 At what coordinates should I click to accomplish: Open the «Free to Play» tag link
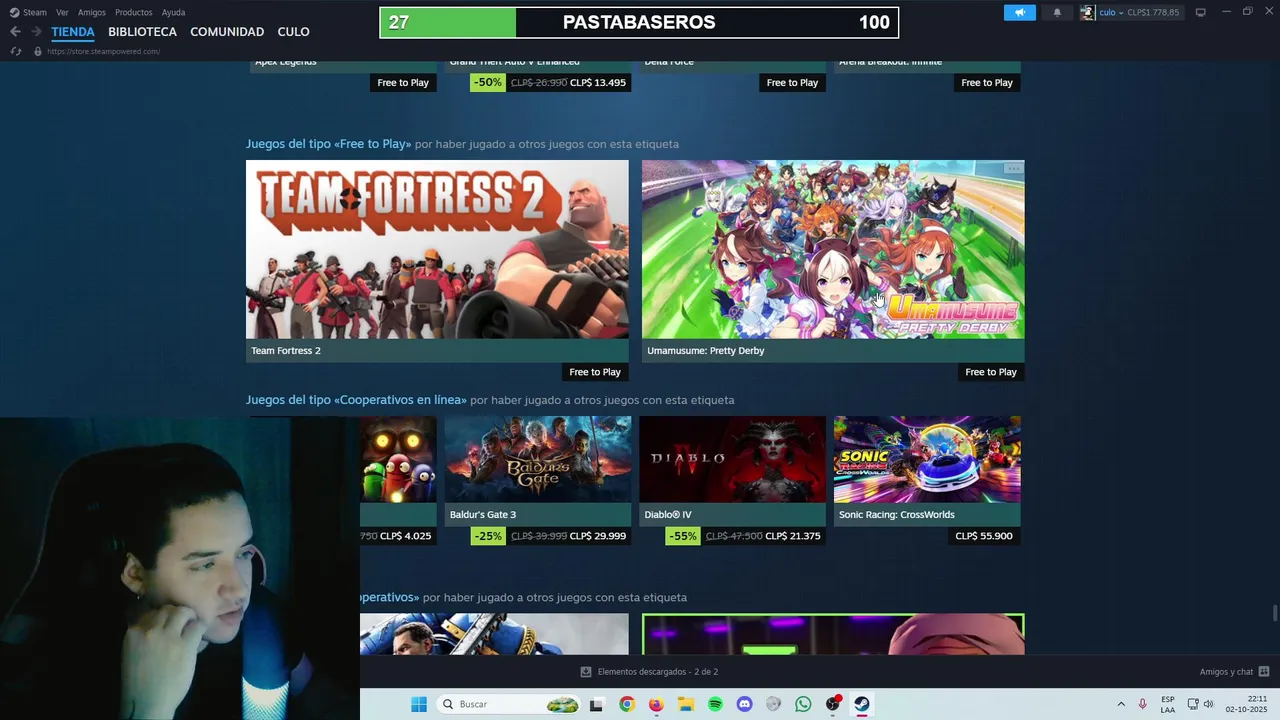[328, 144]
